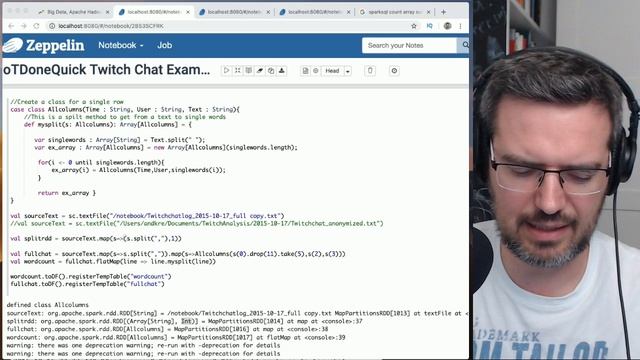Image resolution: width=640 pixels, height=360 pixels.
Task: Open Chrome profile avatar
Action: tap(447, 26)
